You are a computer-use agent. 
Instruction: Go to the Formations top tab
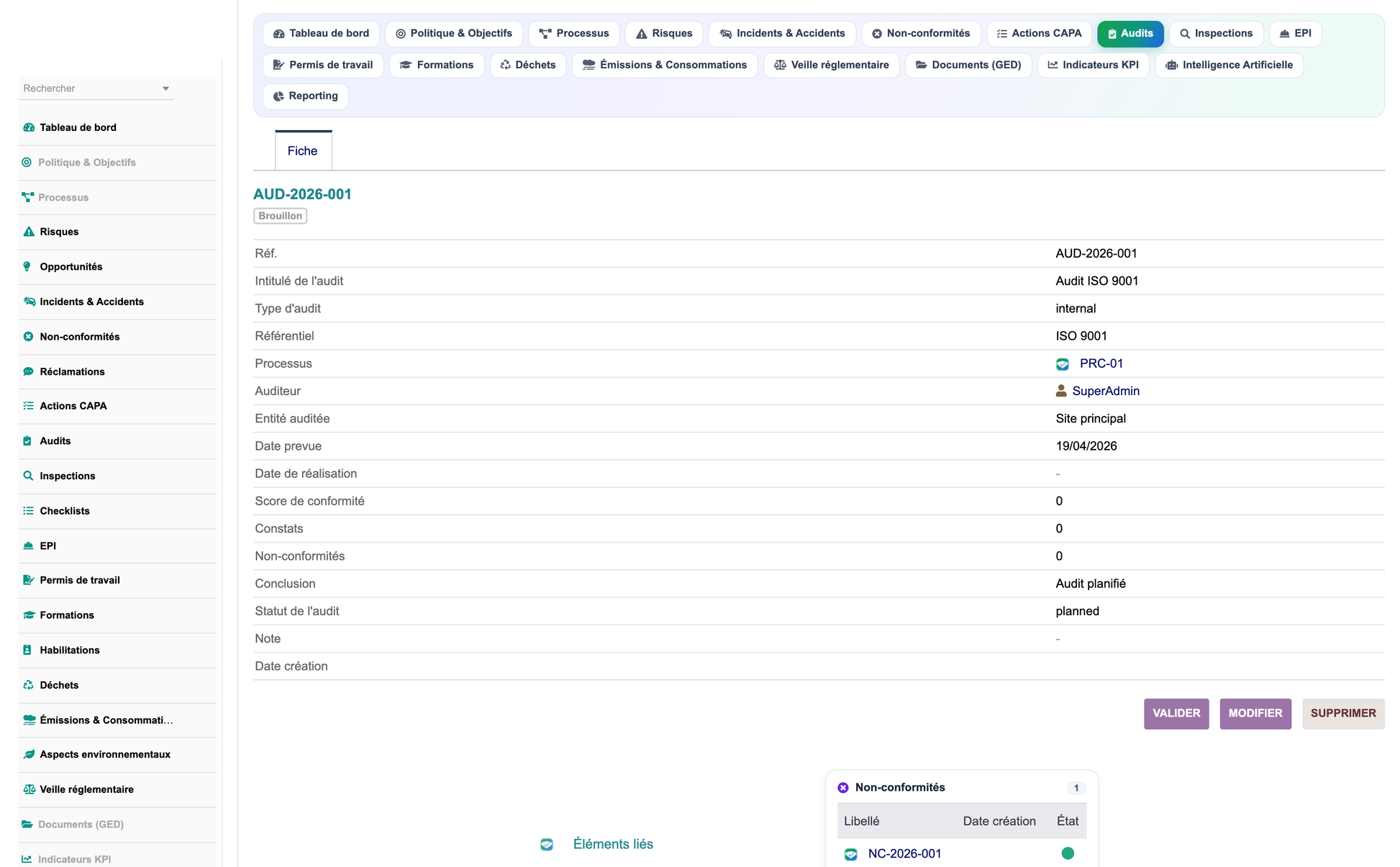coord(437,65)
